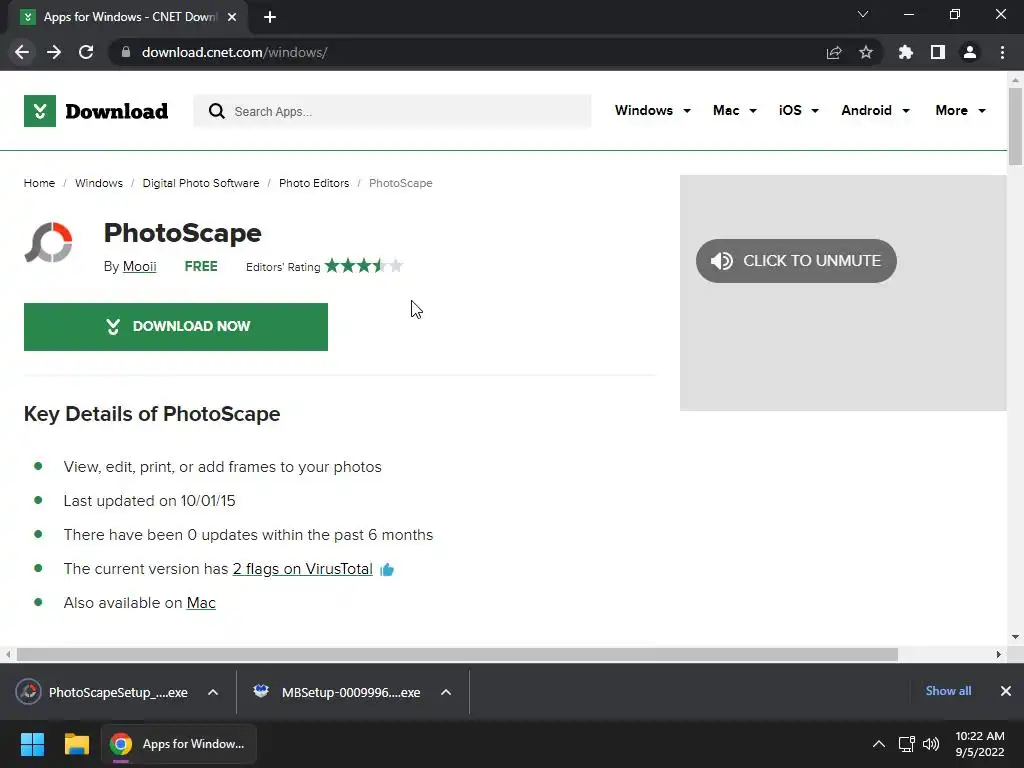Bookmark this page with the star icon
1024x768 pixels.
point(865,52)
